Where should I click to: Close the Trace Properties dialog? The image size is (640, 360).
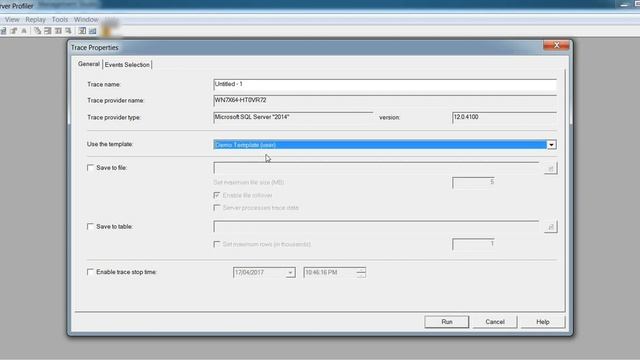[x=556, y=45]
